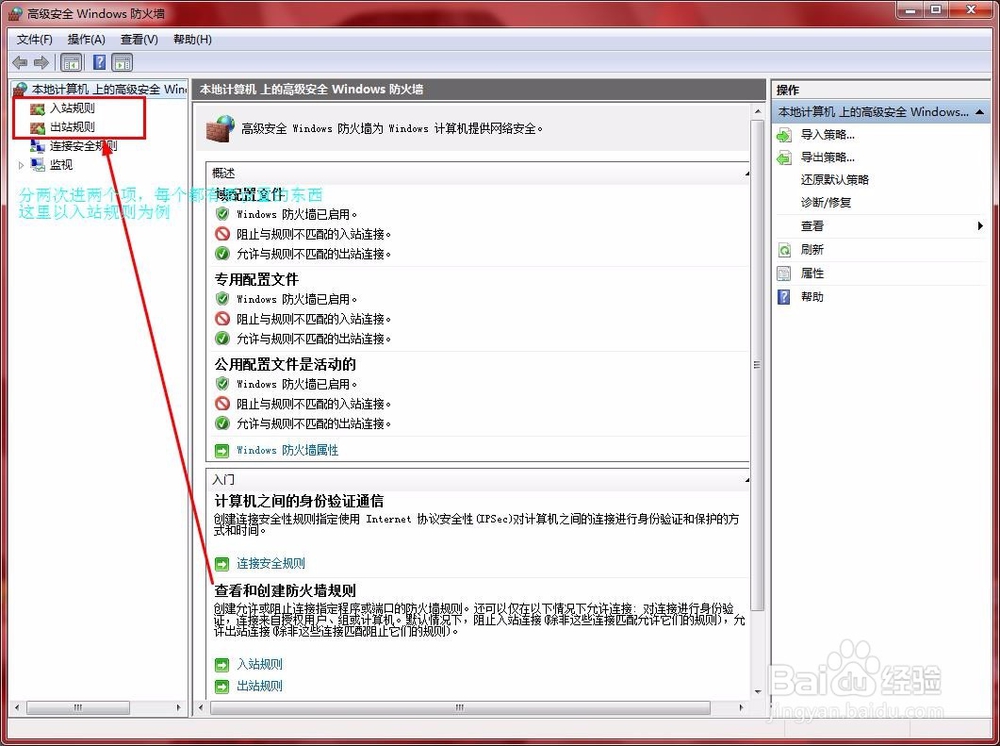The height and width of the screenshot is (746, 1000).
Task: Collapse the 入门 section
Action: pyautogui.click(x=747, y=479)
